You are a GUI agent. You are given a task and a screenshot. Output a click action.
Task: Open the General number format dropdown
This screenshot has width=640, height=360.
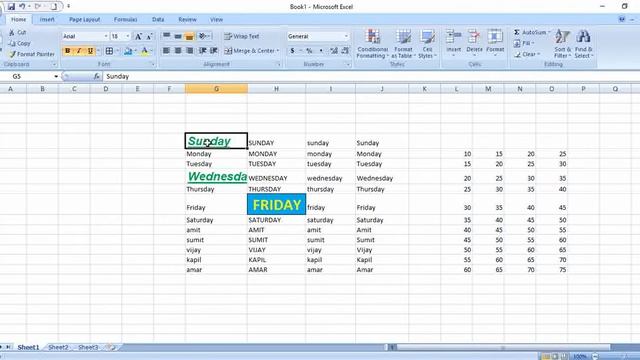coord(346,36)
